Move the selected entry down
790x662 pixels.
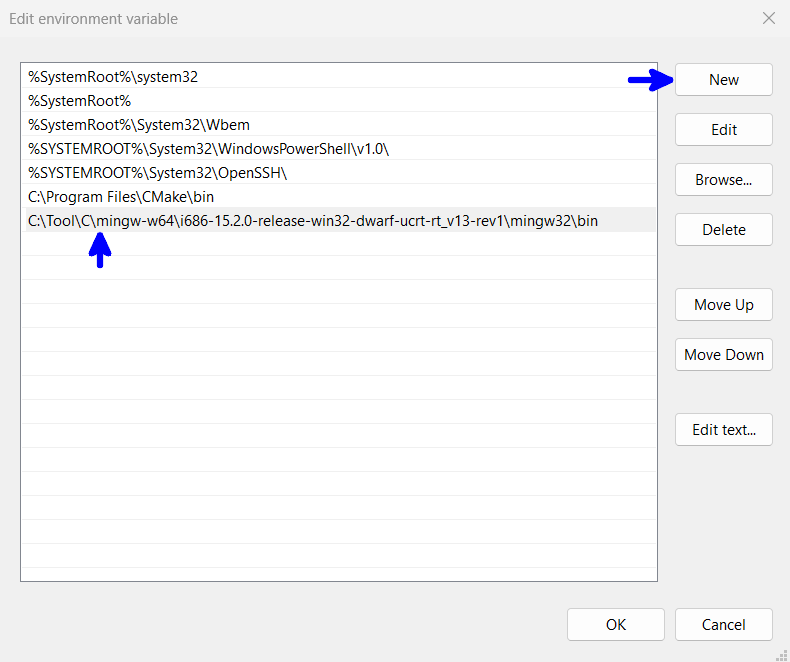[723, 355]
